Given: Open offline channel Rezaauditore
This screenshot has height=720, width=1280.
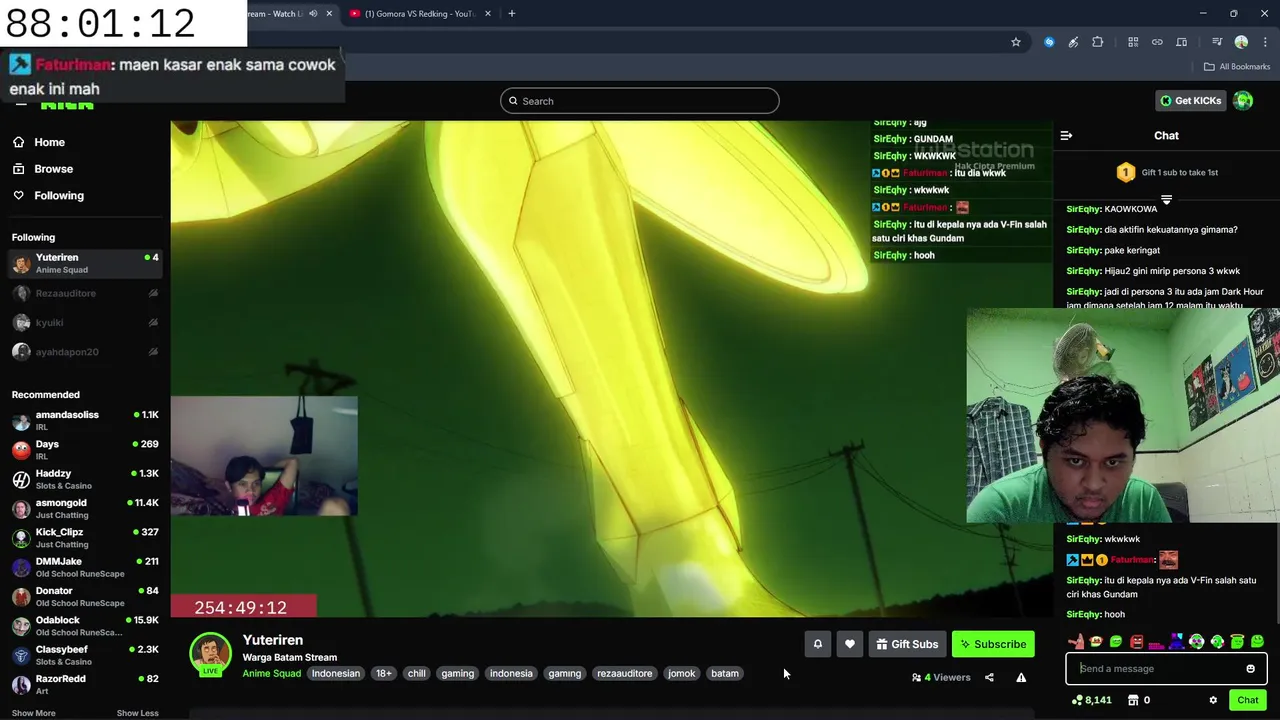Looking at the screenshot, I should tap(84, 293).
